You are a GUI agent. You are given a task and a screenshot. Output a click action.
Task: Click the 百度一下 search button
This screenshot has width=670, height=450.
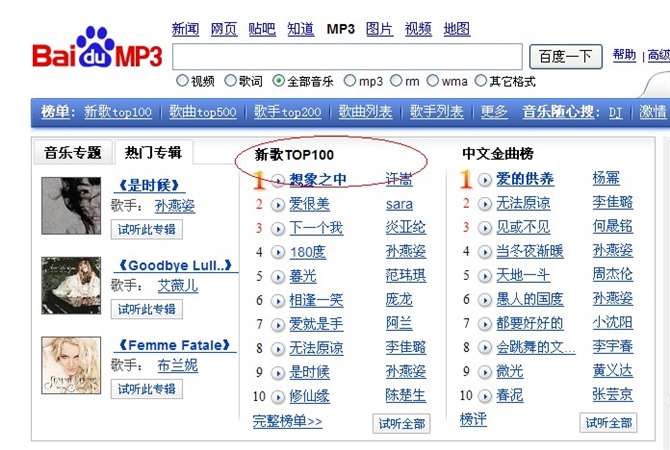tap(566, 56)
